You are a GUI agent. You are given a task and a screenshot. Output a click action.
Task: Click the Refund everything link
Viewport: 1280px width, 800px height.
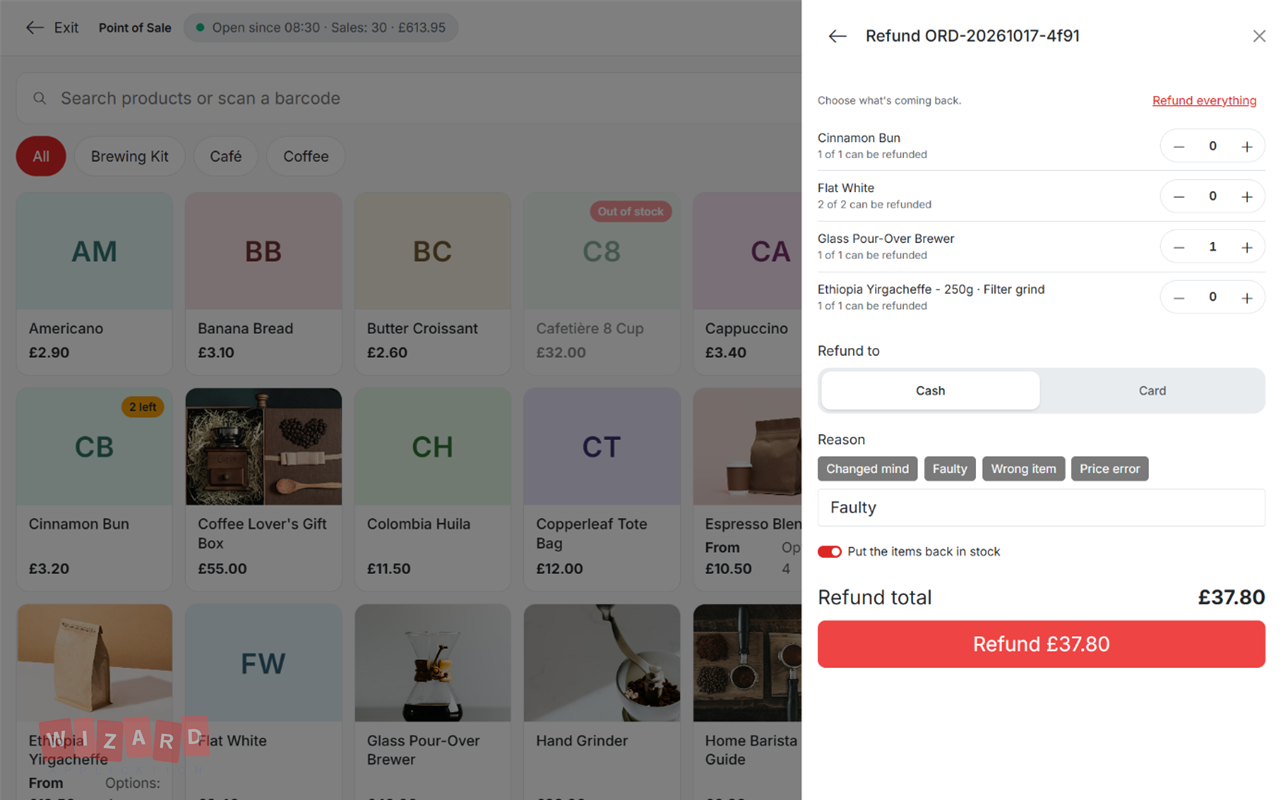tap(1204, 101)
